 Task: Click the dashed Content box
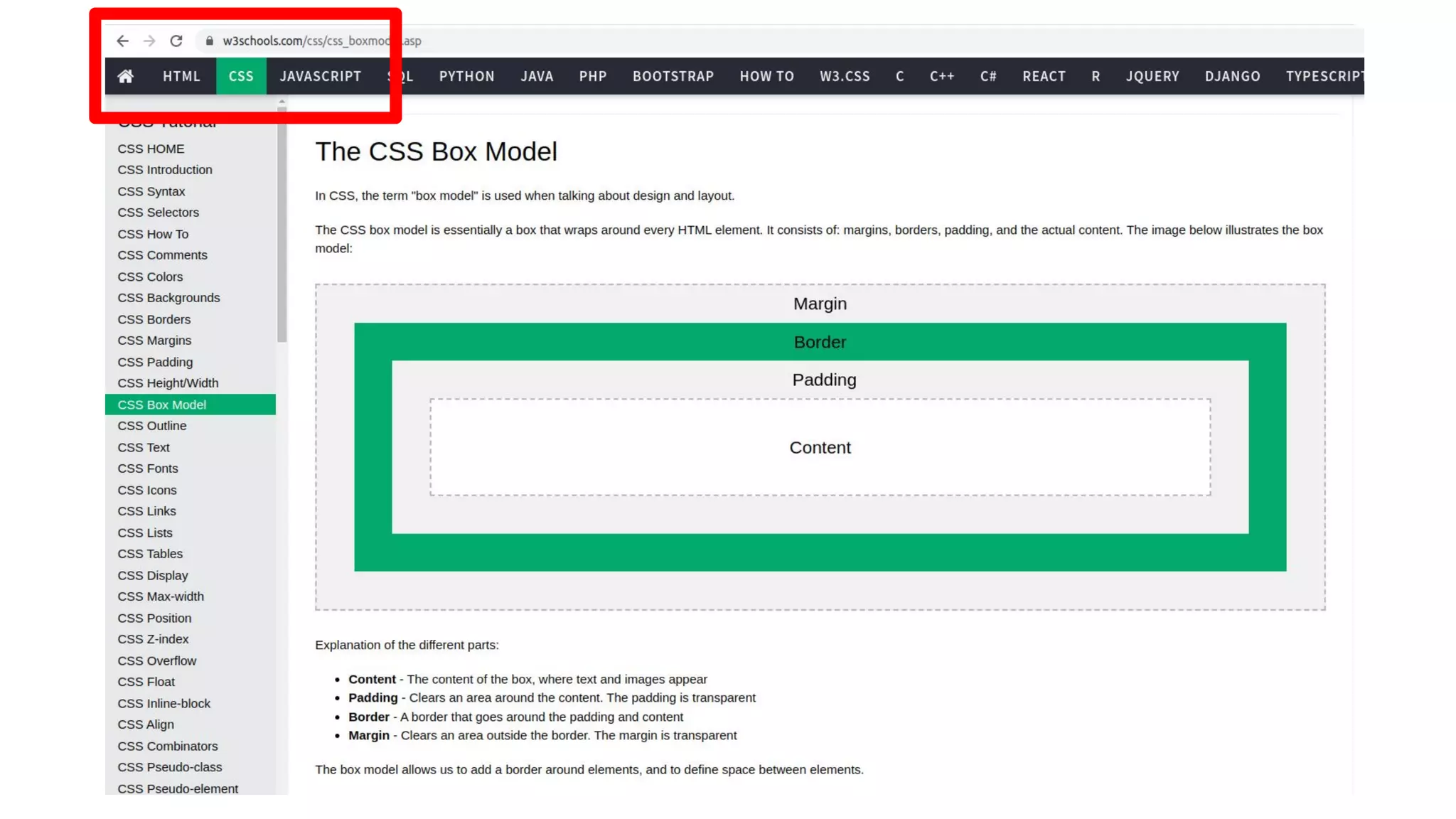pyautogui.click(x=820, y=447)
